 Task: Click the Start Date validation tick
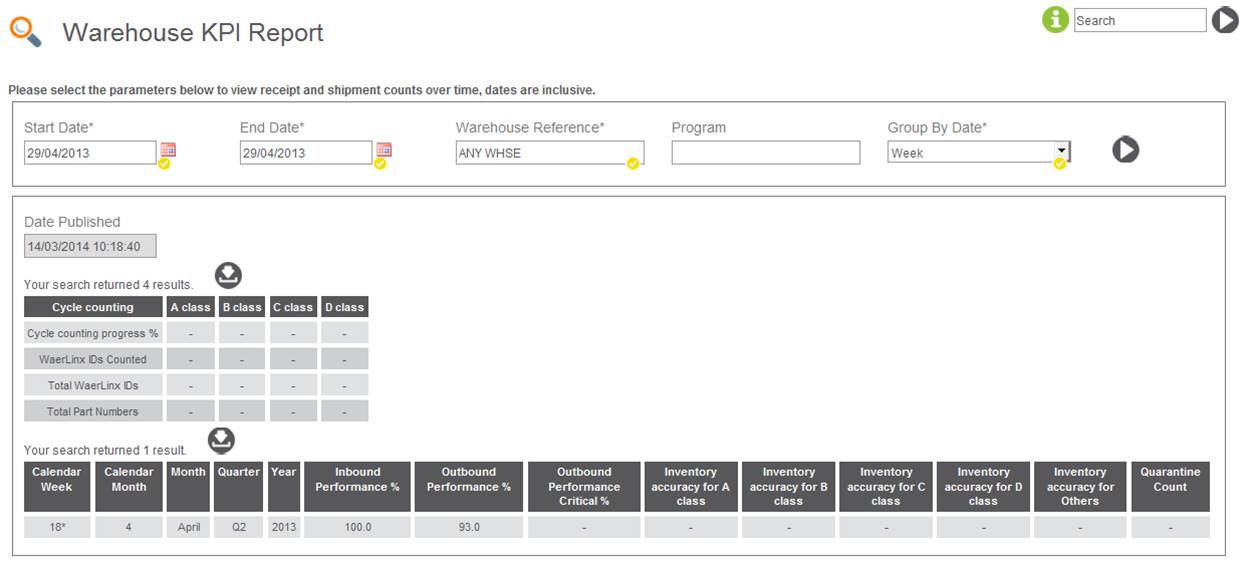164,164
